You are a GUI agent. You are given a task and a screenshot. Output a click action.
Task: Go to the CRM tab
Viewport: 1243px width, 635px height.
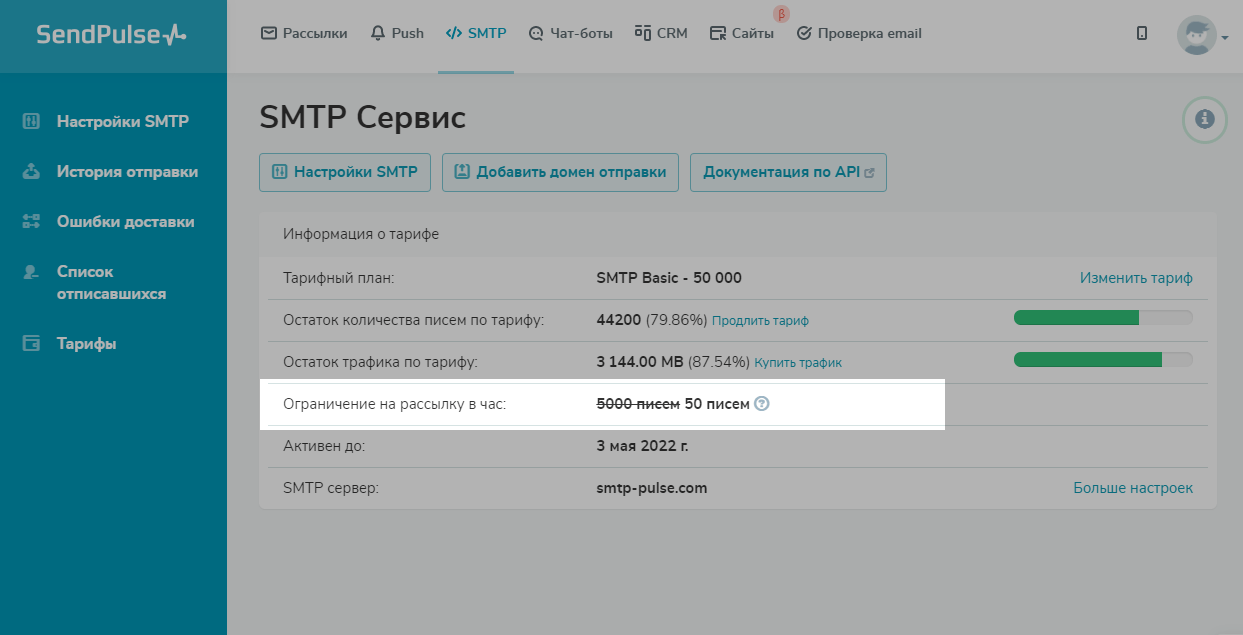[x=661, y=33]
